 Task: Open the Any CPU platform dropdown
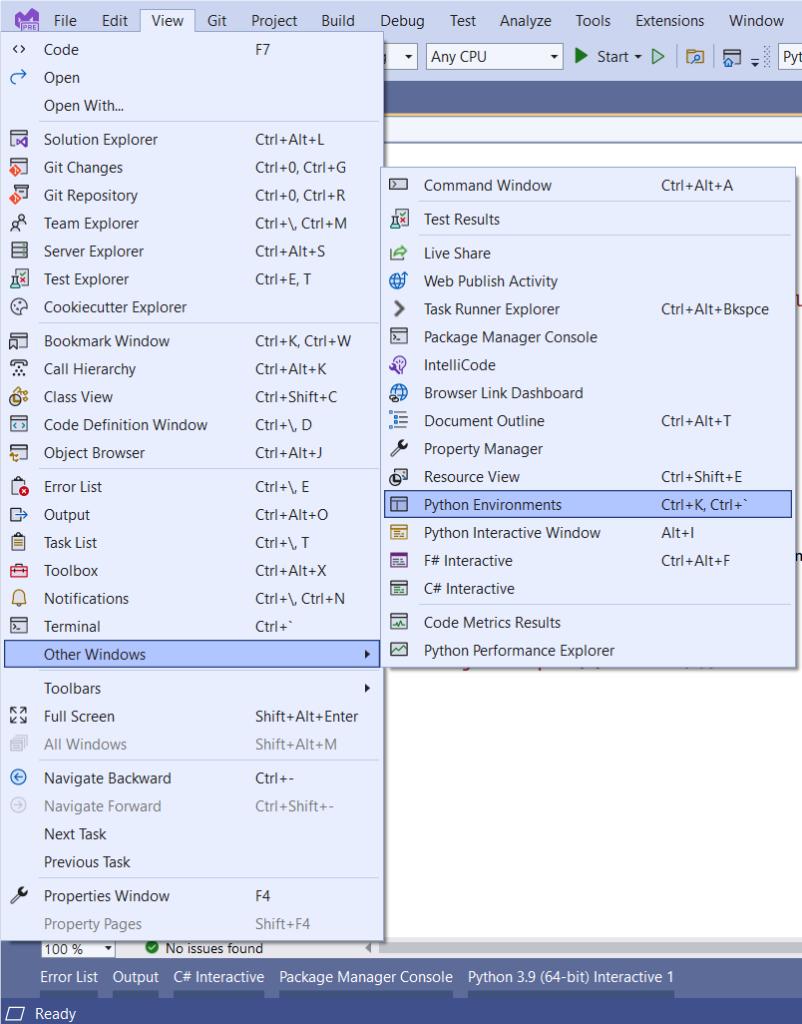coord(495,57)
